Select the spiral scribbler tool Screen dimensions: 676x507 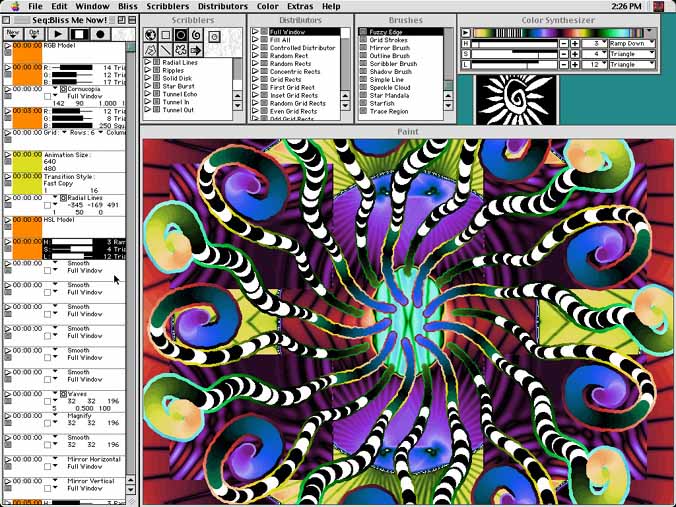pos(196,35)
